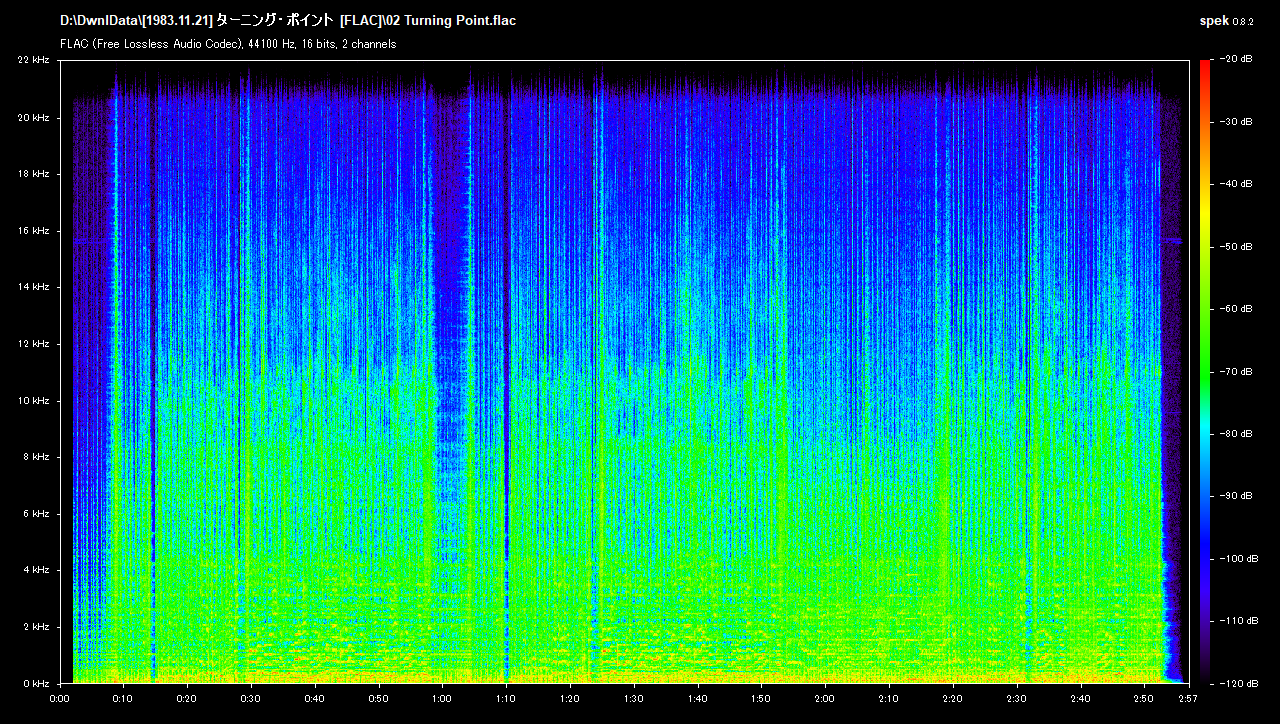Click the -20 dB scale label

[1236, 59]
